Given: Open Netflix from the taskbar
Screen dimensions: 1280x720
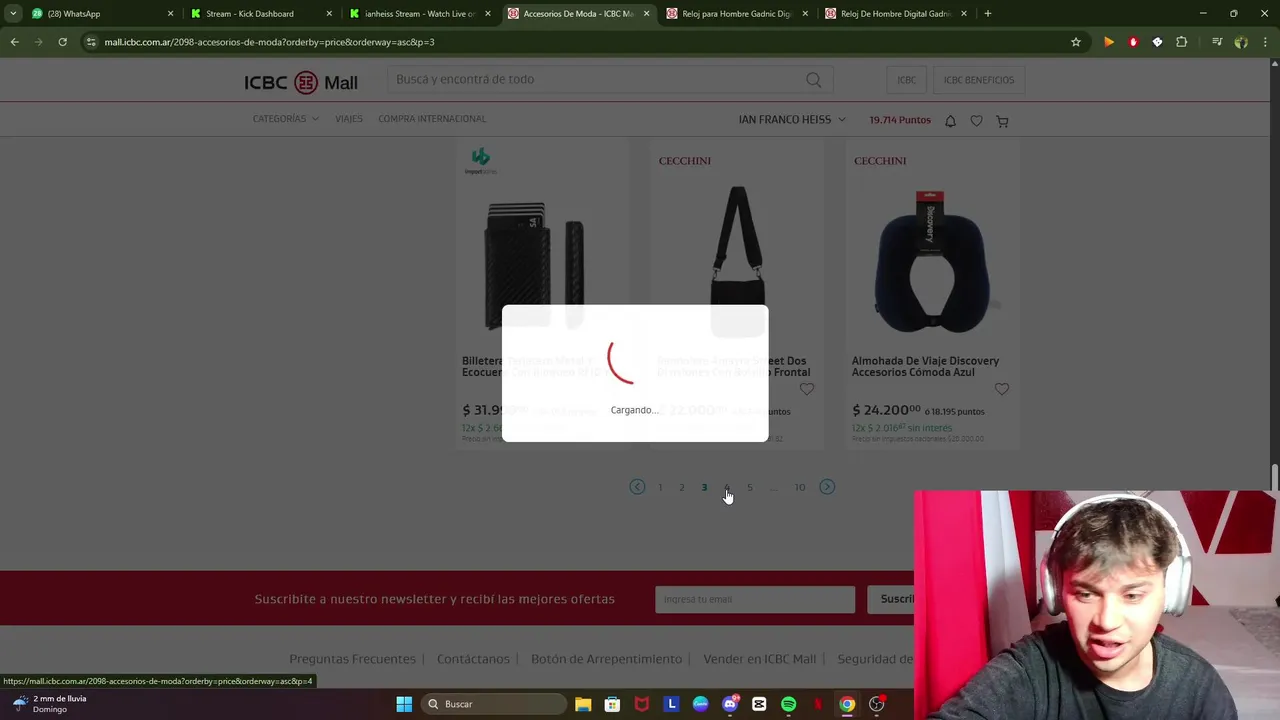Looking at the screenshot, I should 818,704.
